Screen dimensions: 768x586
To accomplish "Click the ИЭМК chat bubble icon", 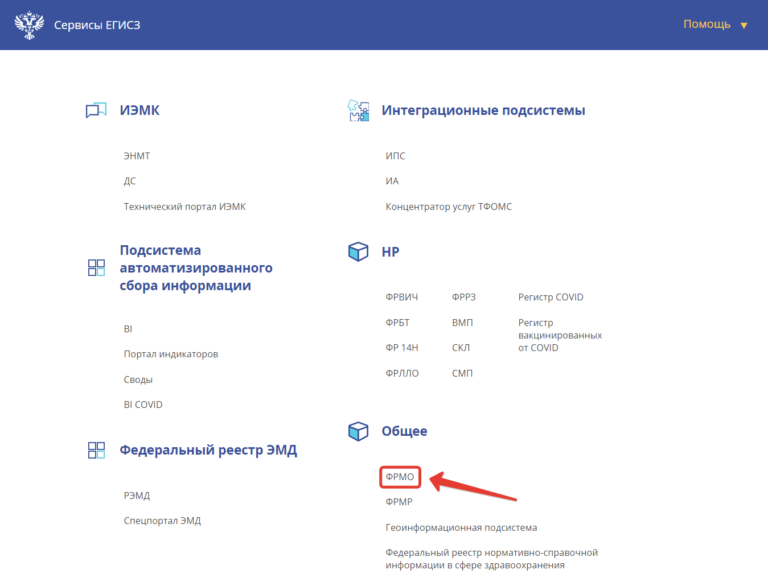I will click(96, 111).
